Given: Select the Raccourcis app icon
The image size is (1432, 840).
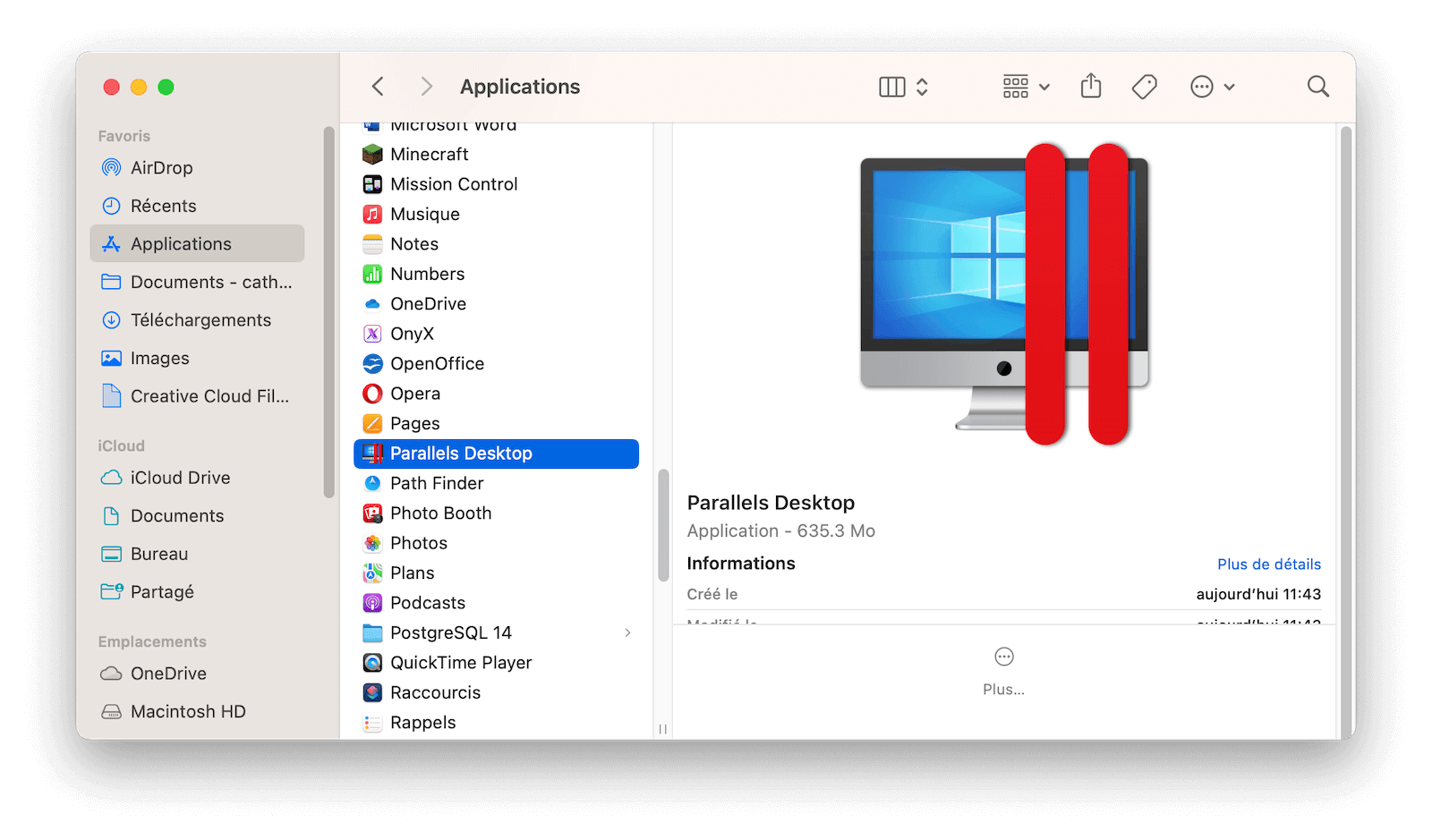Looking at the screenshot, I should click(372, 693).
